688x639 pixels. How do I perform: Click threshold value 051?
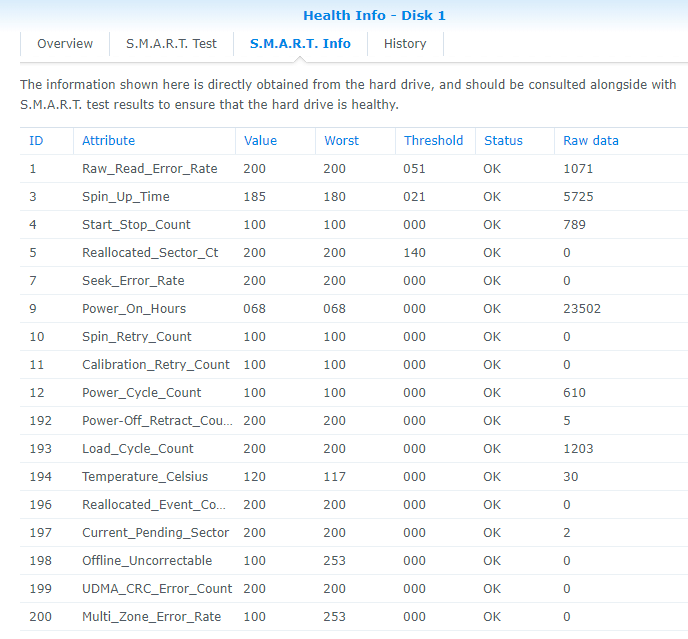click(414, 169)
